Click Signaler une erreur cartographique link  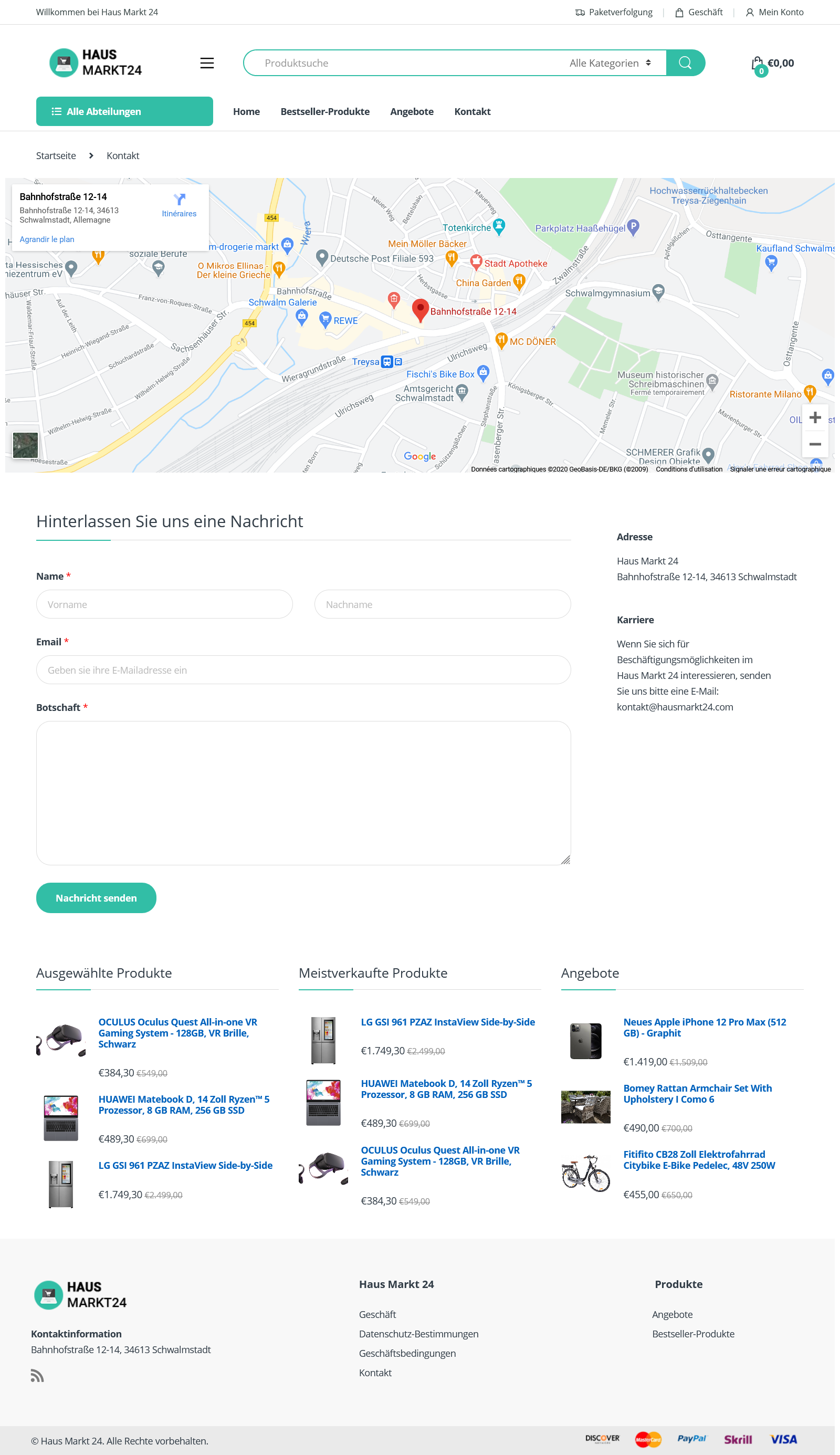click(780, 469)
